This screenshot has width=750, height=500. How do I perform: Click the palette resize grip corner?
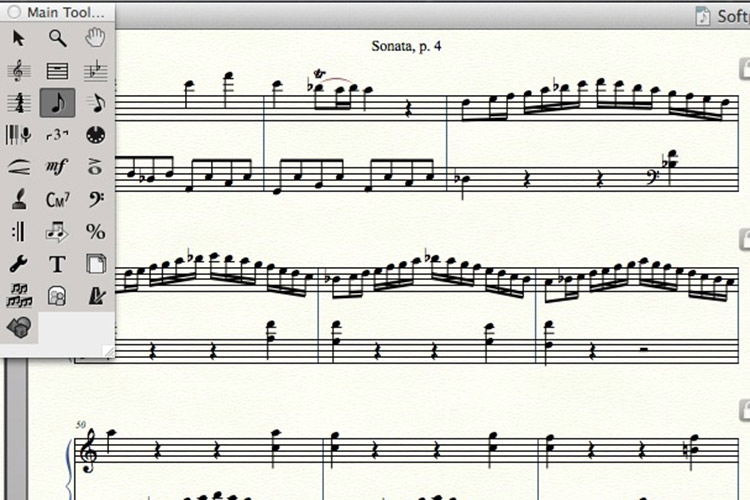click(110, 352)
